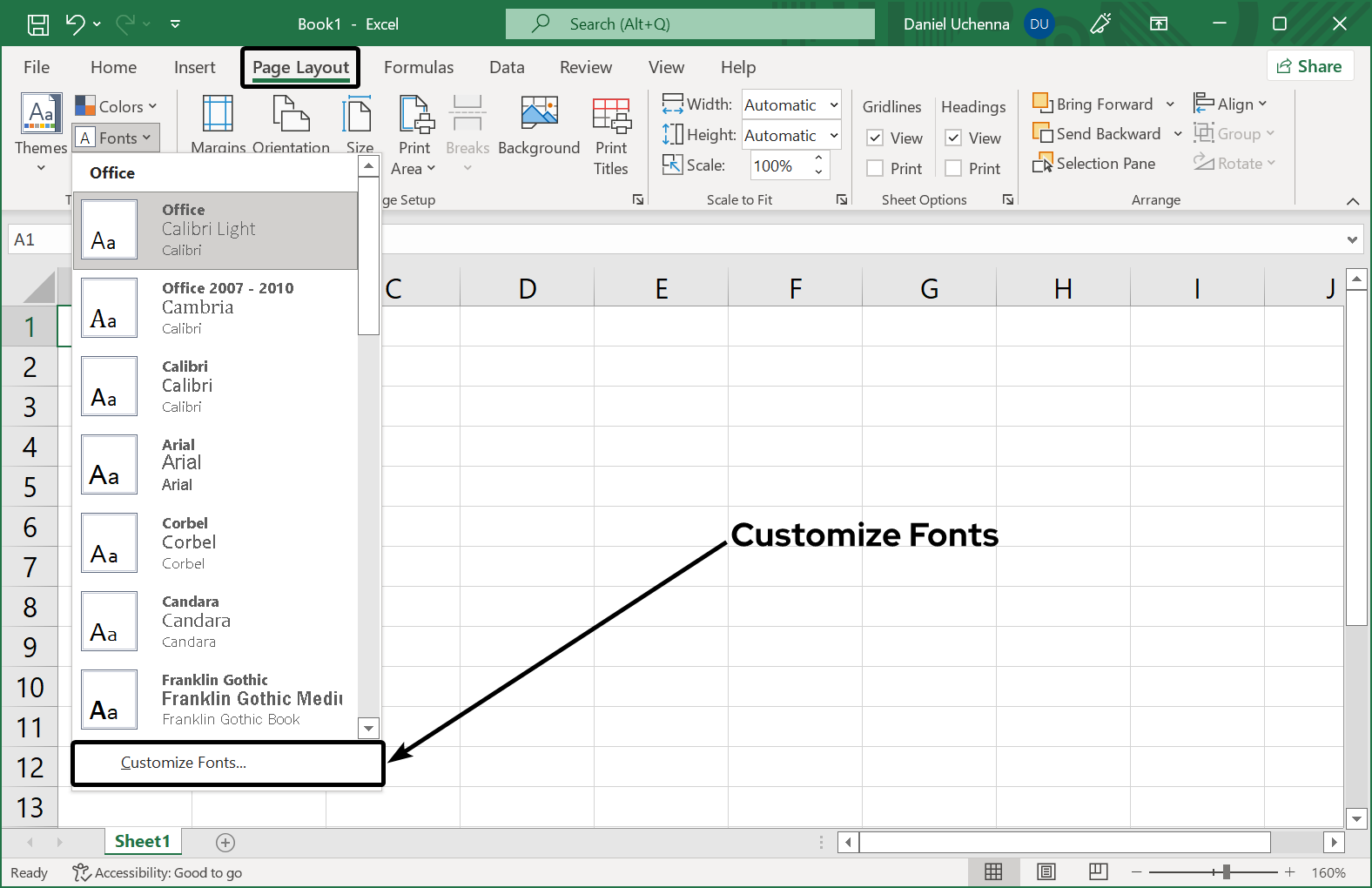Switch to Page Break Preview icon
The width and height of the screenshot is (1372, 888).
[1099, 871]
